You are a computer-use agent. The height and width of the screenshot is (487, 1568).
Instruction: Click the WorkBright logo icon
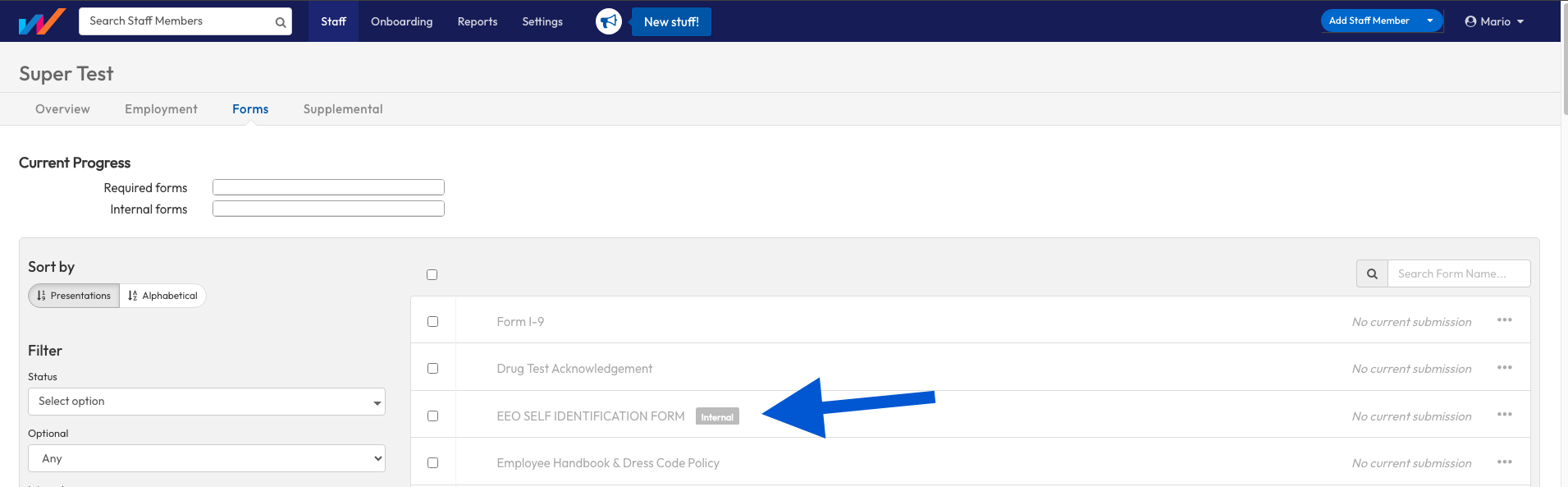(42, 21)
